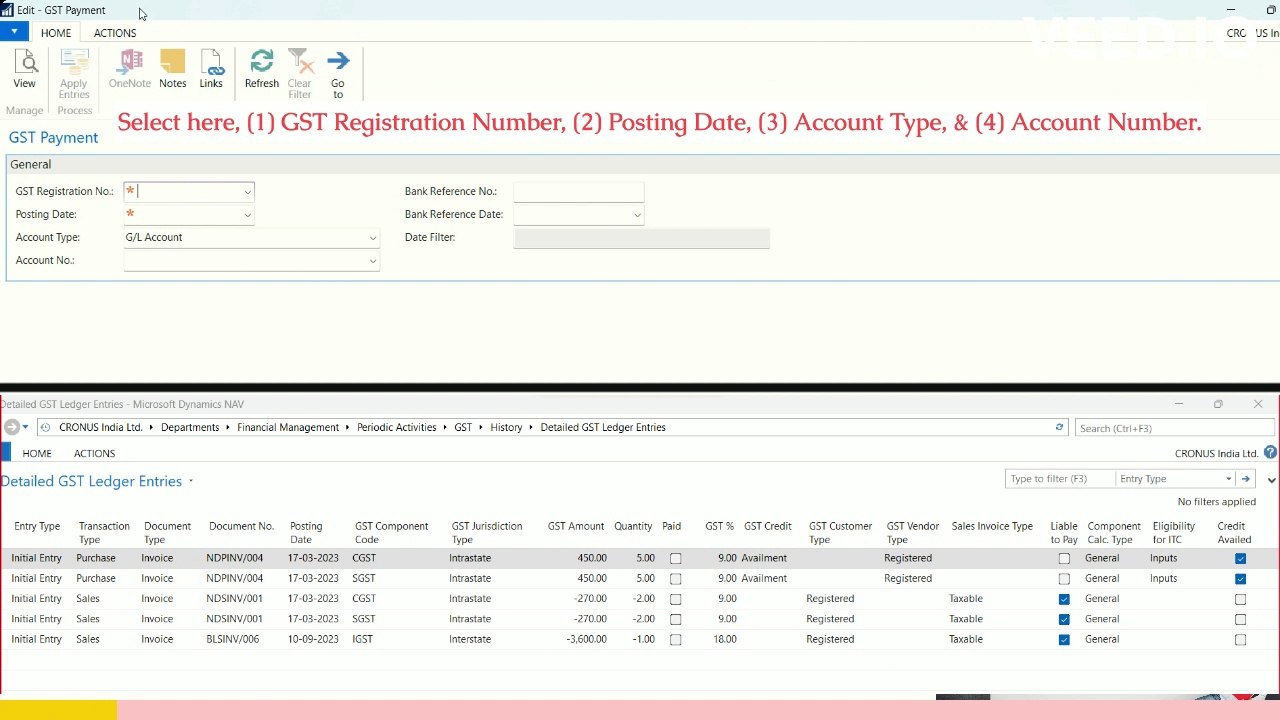Image resolution: width=1280 pixels, height=720 pixels.
Task: Open the GST Registration No. dropdown
Action: (247, 191)
